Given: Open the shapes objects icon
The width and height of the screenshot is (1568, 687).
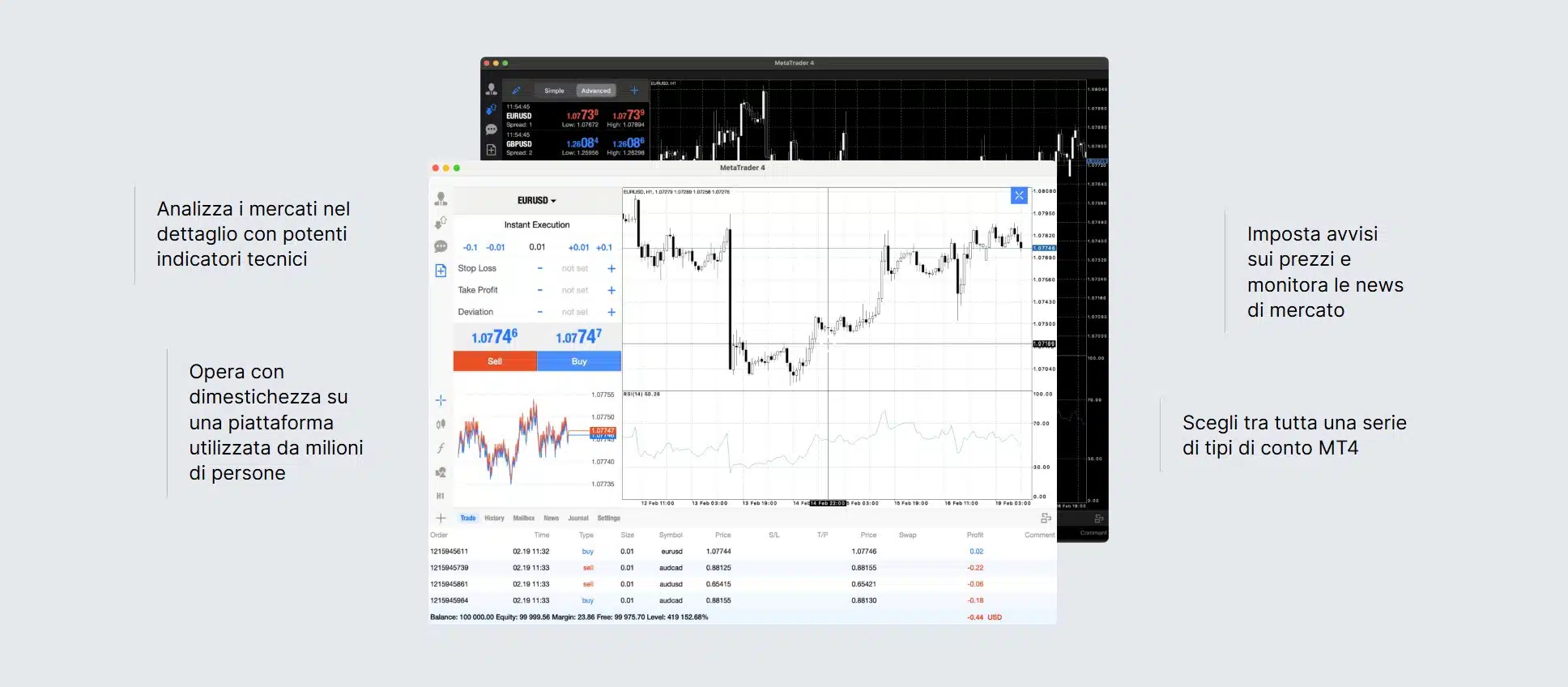Looking at the screenshot, I should point(441,472).
